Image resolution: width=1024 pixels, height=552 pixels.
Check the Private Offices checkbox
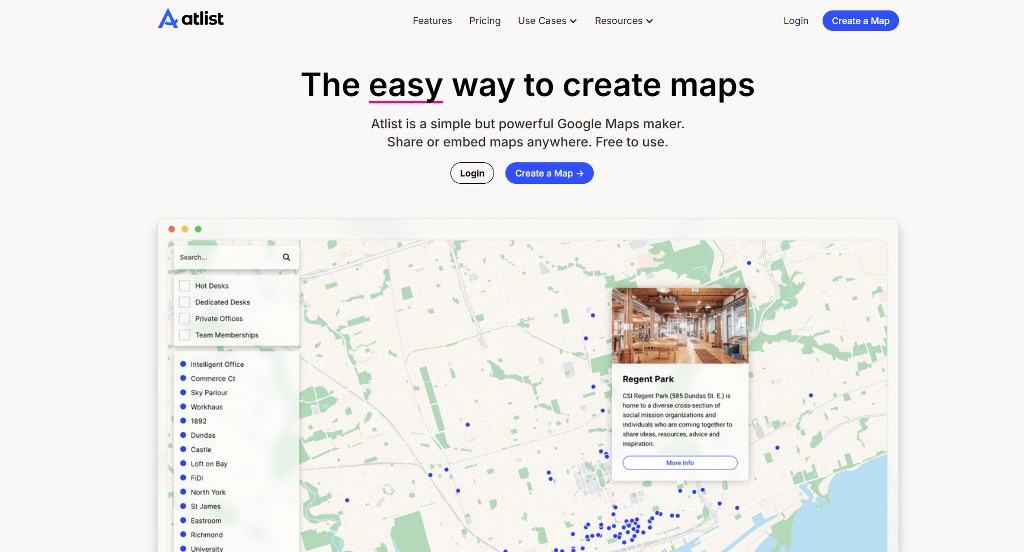[x=185, y=318]
